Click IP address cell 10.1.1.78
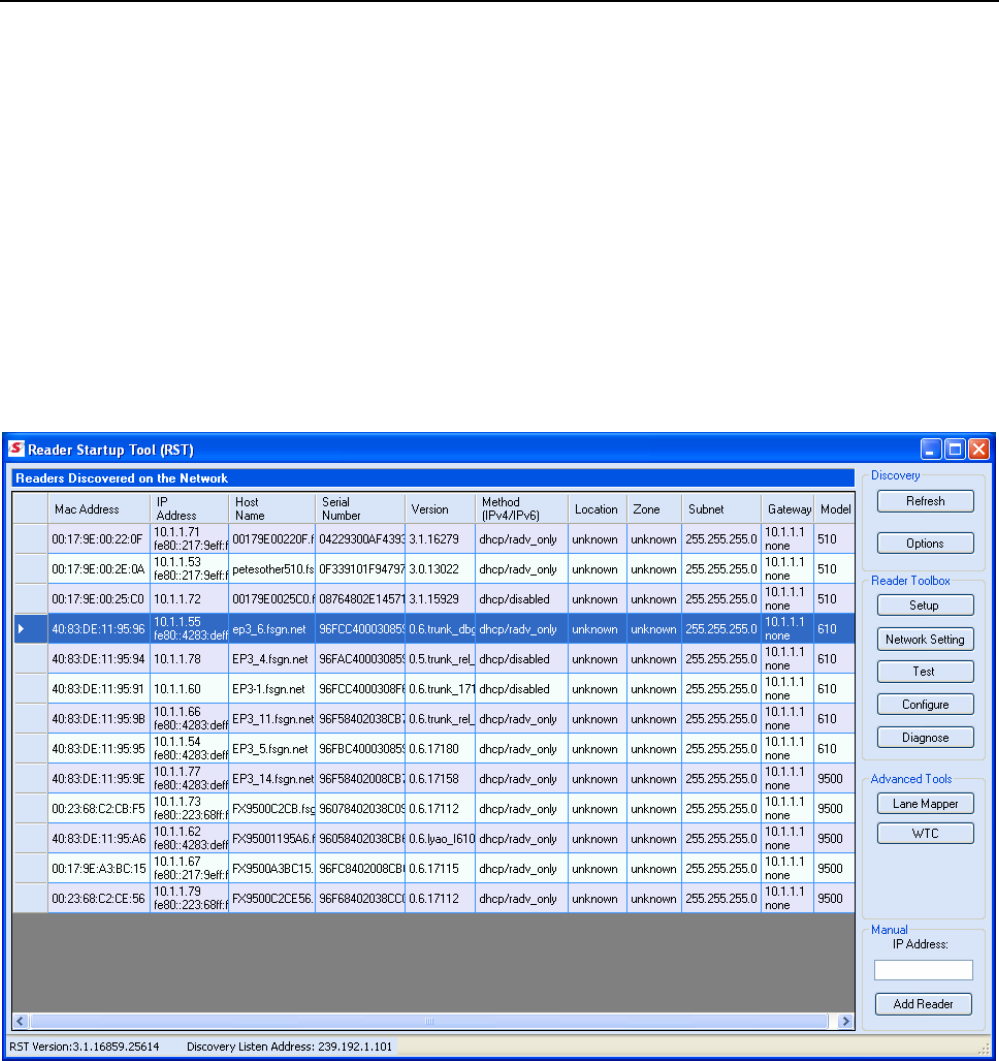This screenshot has width=999, height=1061. 189,659
